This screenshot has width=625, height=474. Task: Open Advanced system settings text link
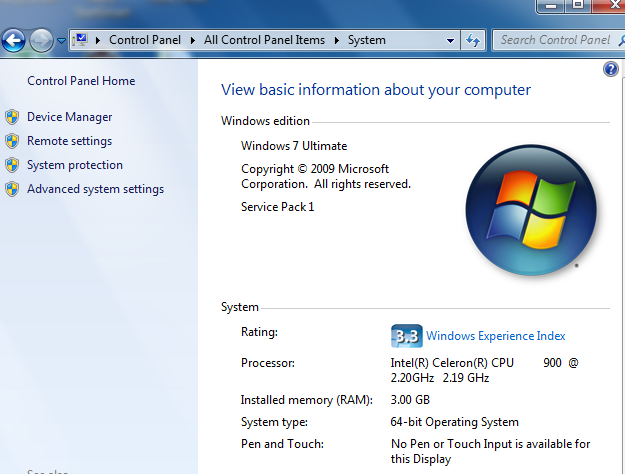pyautogui.click(x=95, y=189)
